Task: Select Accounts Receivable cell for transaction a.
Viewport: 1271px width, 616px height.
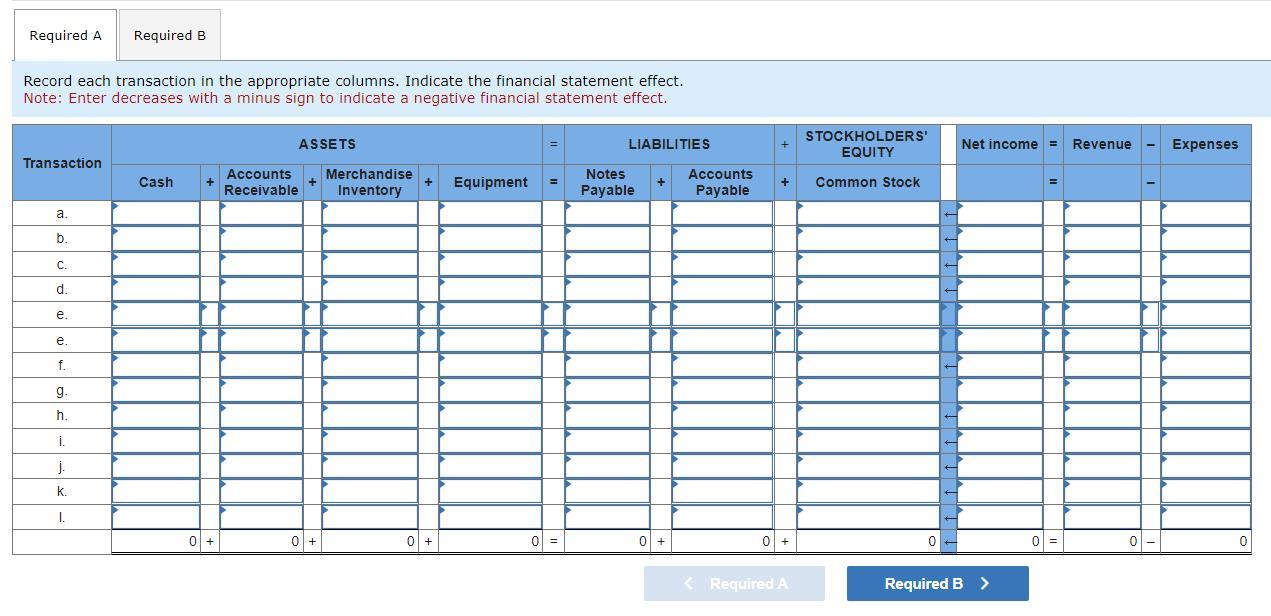Action: pos(261,213)
